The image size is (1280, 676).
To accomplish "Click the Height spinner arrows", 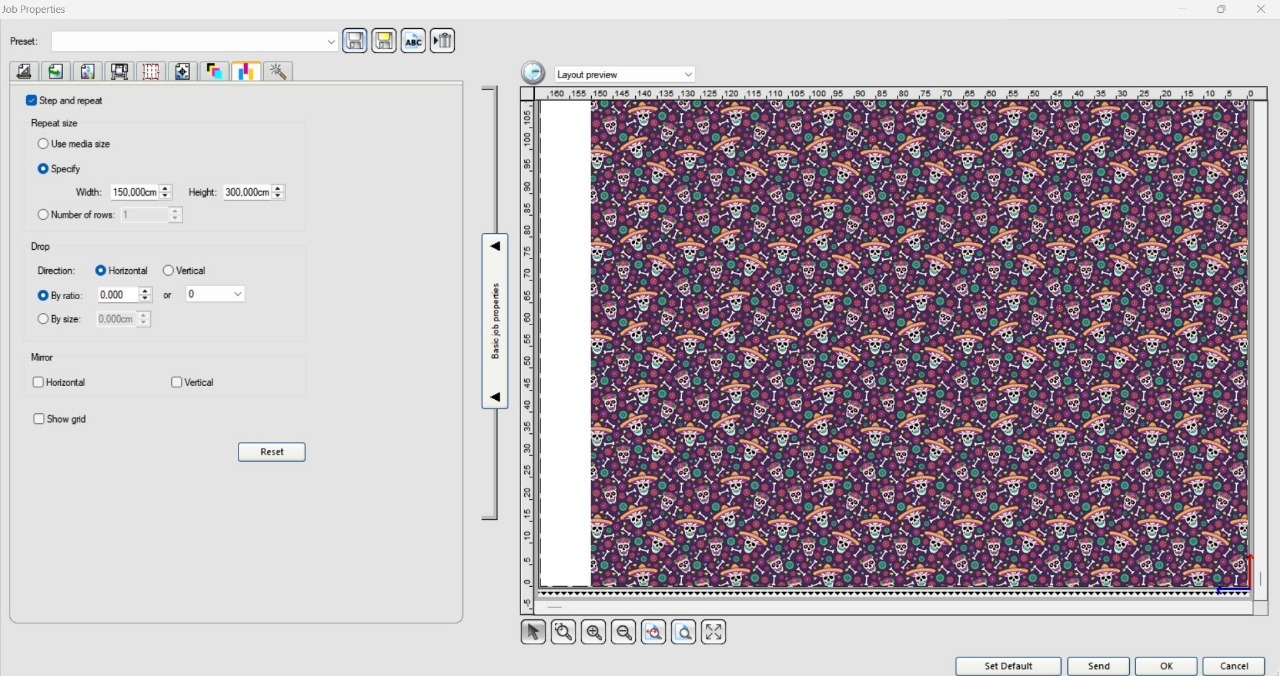I will click(278, 192).
